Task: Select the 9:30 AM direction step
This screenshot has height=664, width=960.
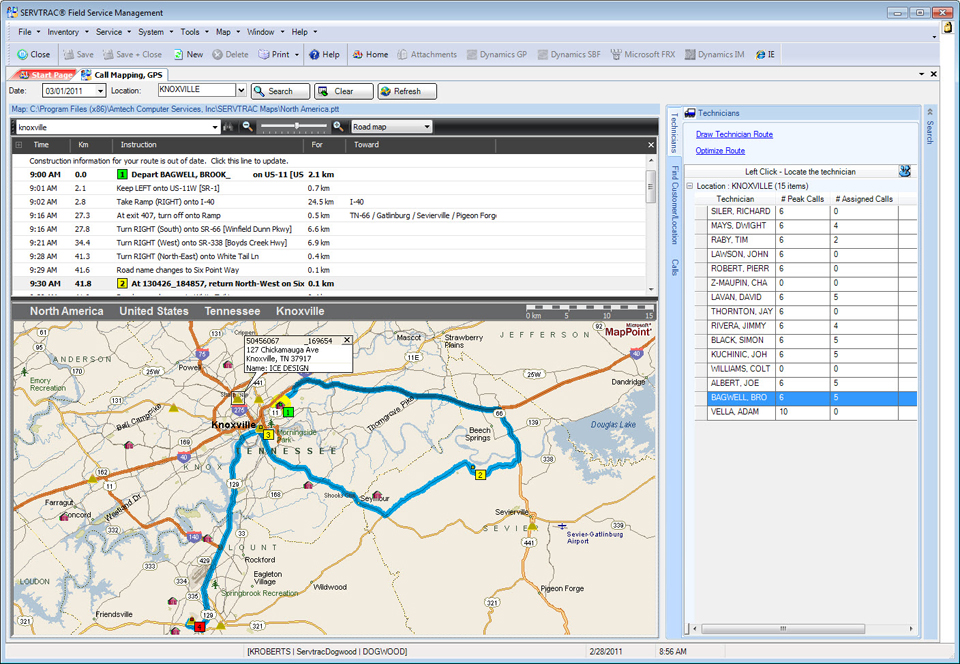Action: click(328, 283)
